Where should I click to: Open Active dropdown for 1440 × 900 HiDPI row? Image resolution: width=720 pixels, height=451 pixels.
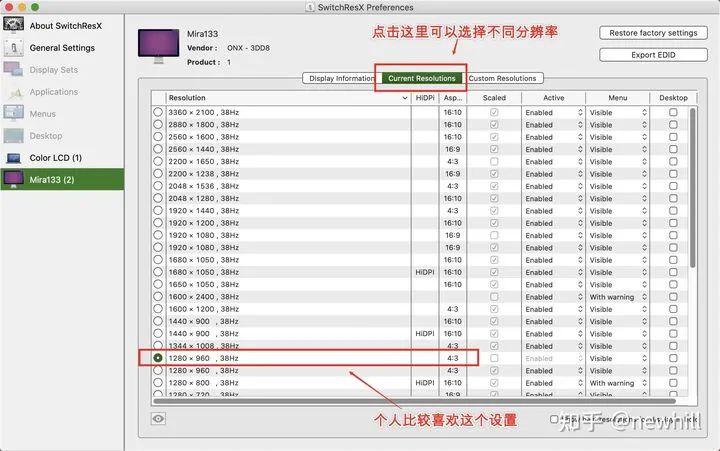click(x=554, y=334)
